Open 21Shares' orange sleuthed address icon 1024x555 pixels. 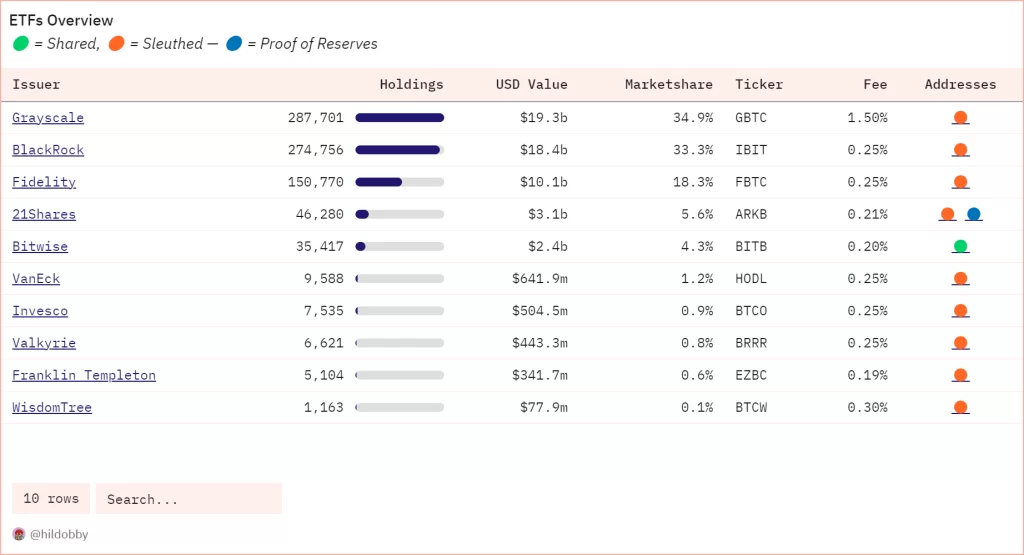[947, 214]
